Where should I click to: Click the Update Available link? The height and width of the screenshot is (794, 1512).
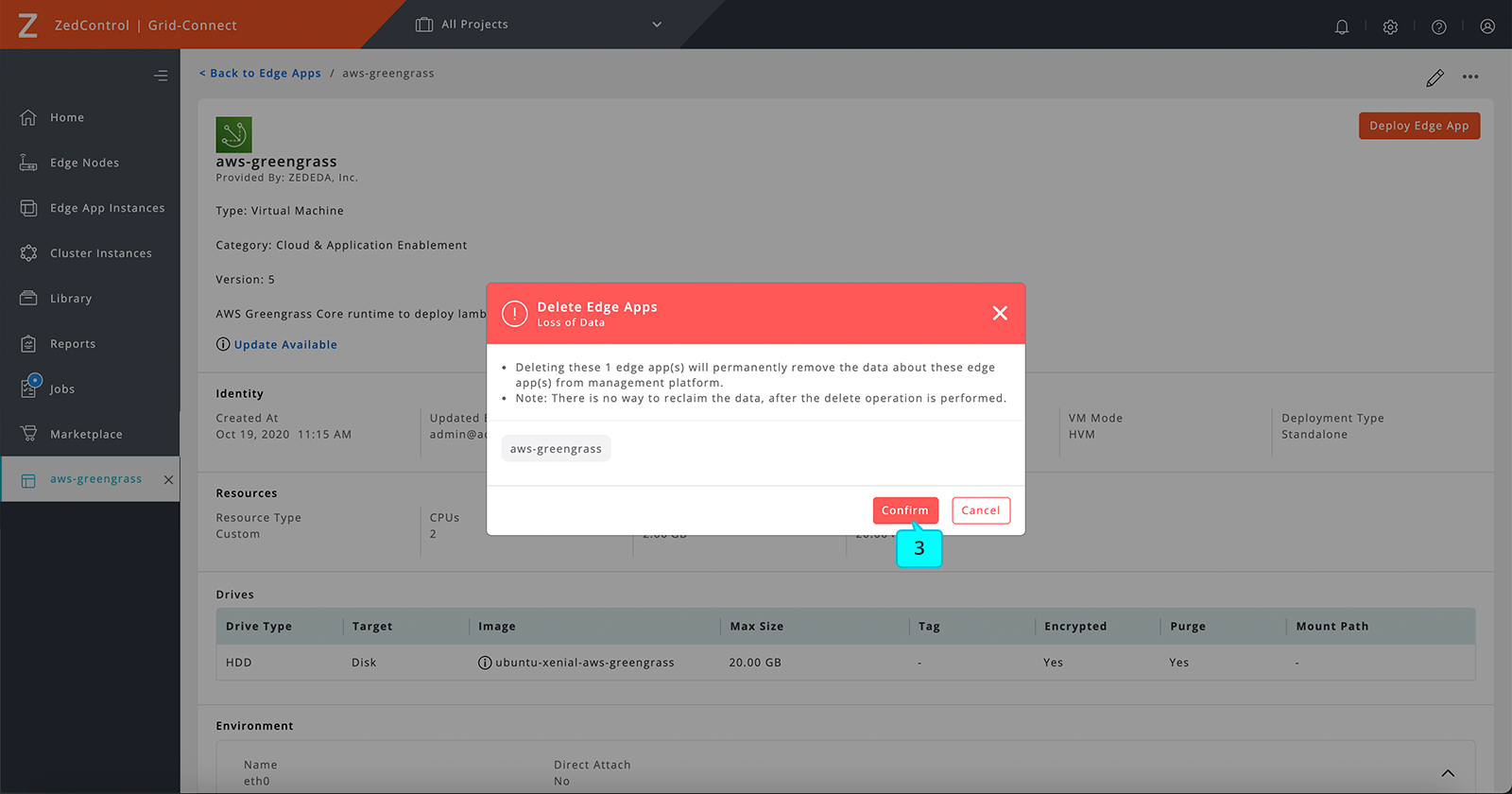tap(285, 345)
